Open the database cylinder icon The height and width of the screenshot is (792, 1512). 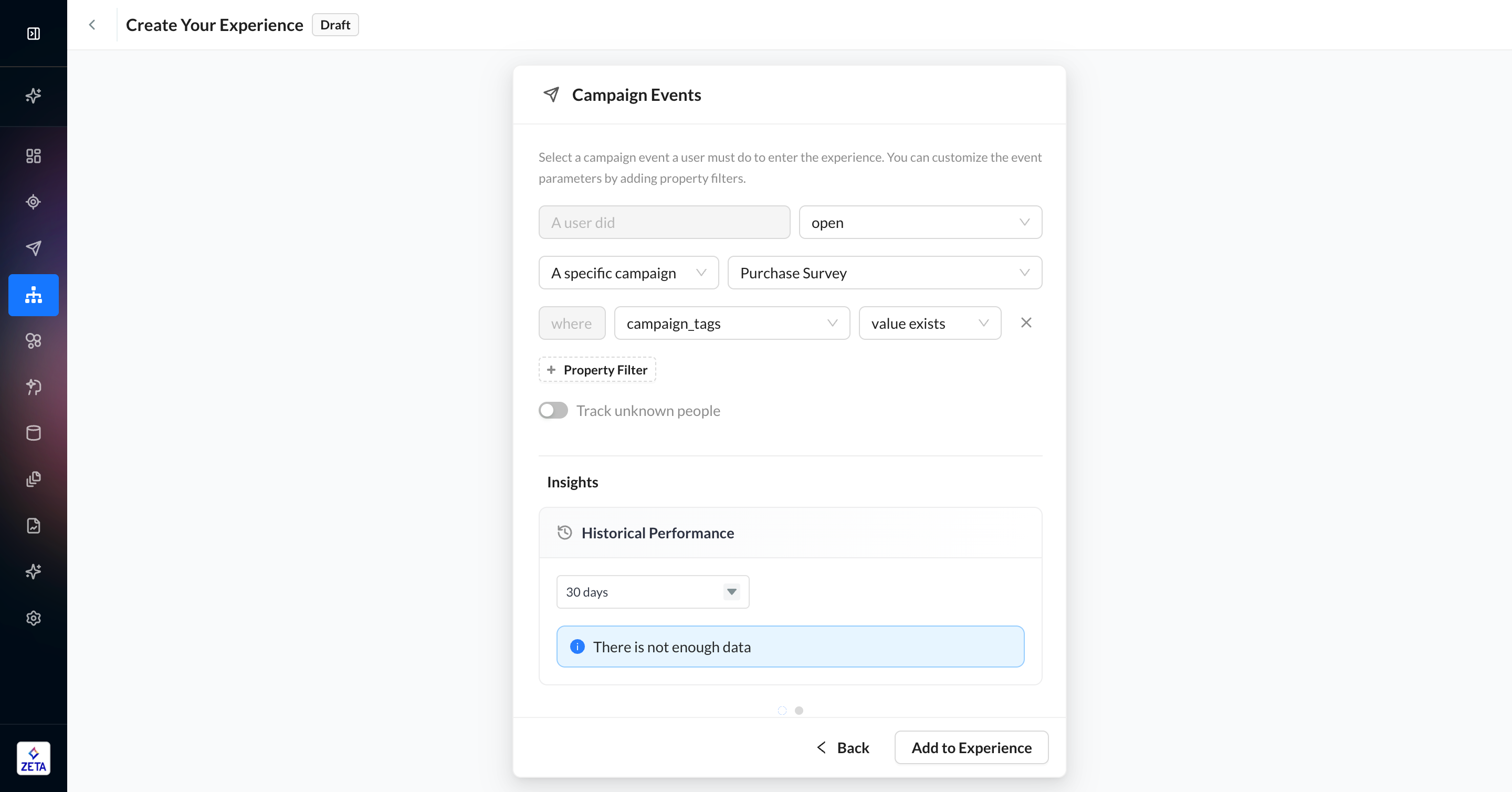pyautogui.click(x=34, y=433)
